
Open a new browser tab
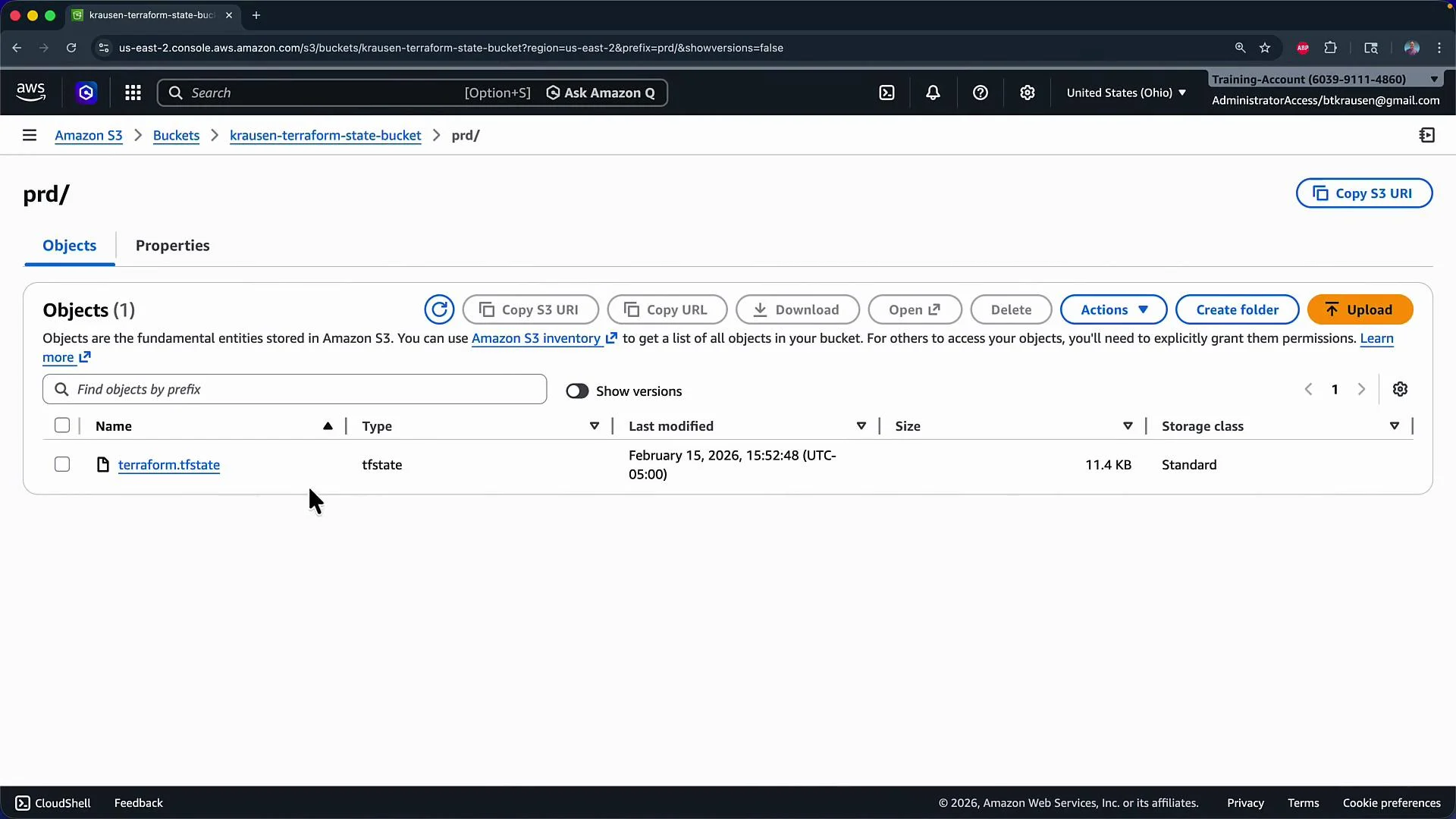pos(256,15)
